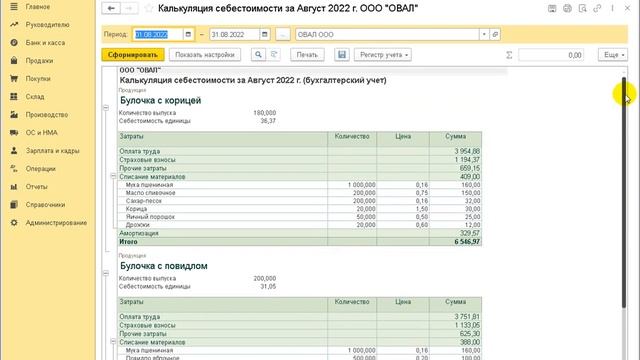Go forward with the right arrow button
Viewport: 640px width, 360px height.
(x=129, y=8)
